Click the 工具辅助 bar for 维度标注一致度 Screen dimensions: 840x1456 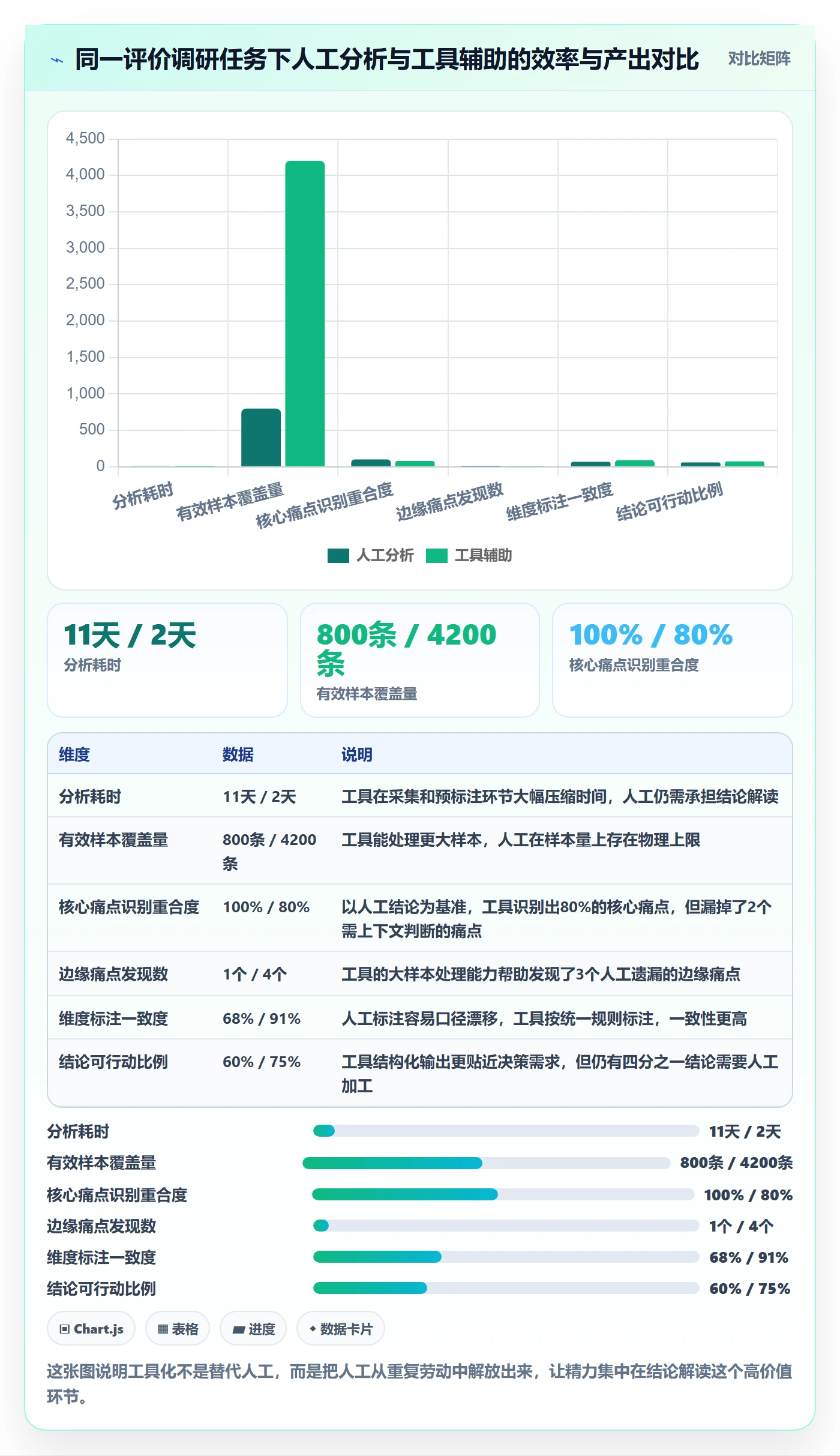click(634, 463)
